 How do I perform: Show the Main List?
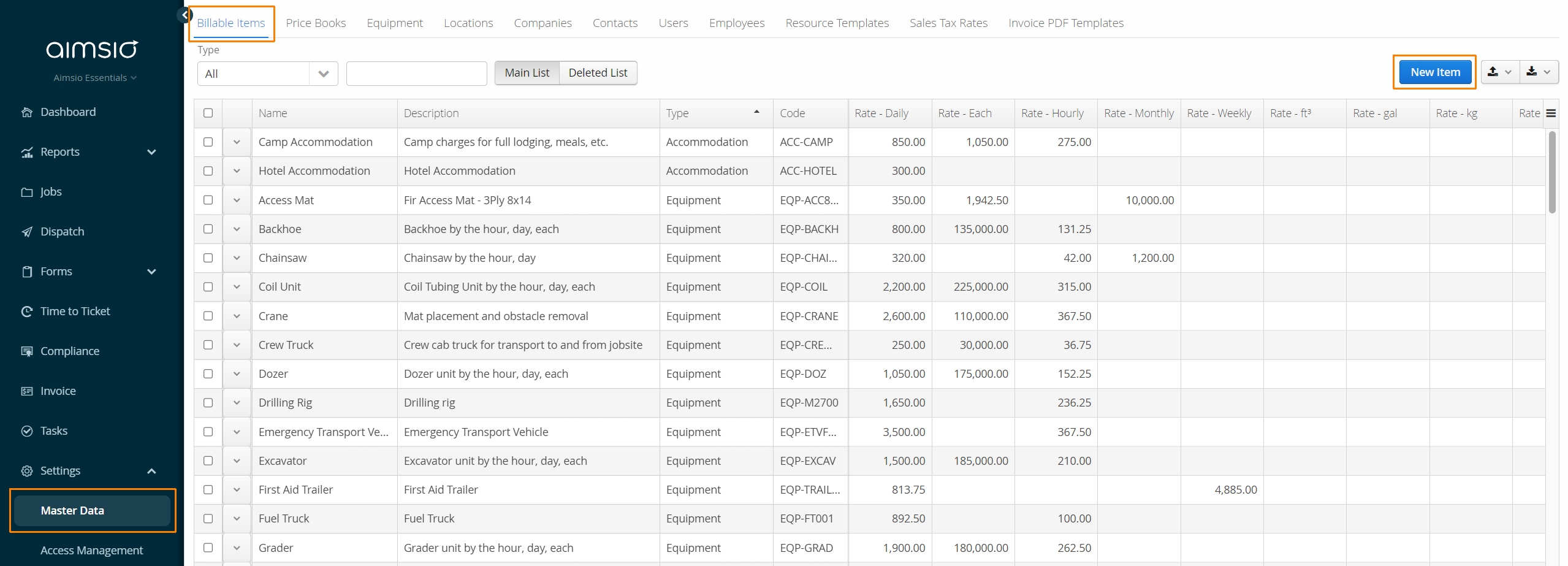click(x=527, y=73)
